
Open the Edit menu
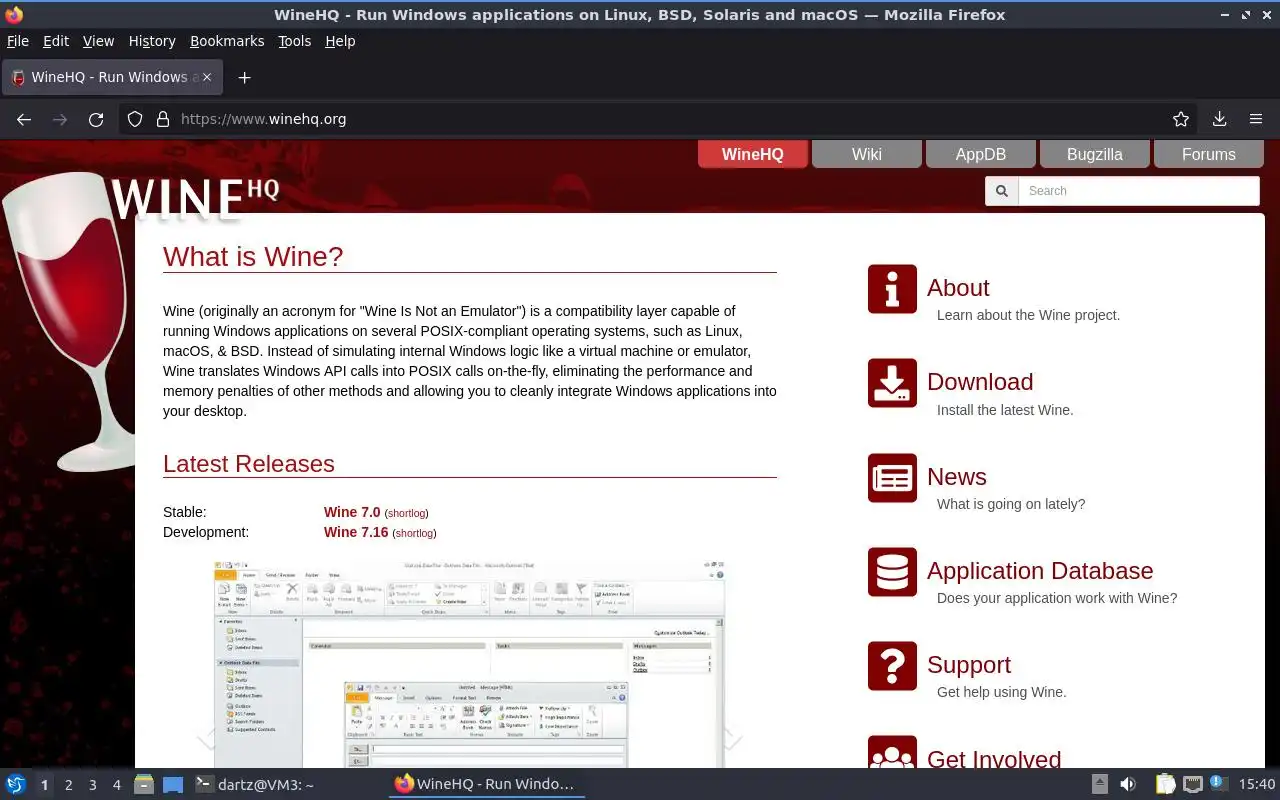coord(56,41)
